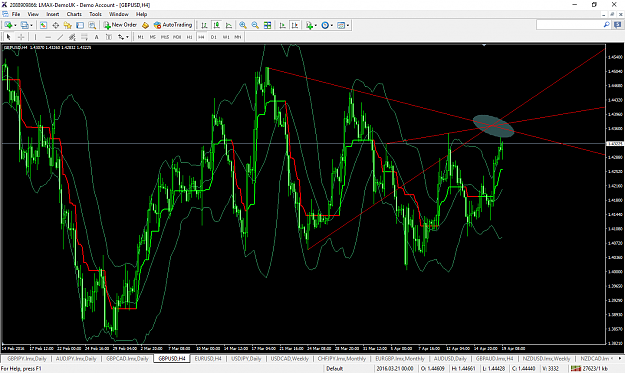Zoom in on the chart
Viewport: 625px width, 373px height.
[x=242, y=25]
